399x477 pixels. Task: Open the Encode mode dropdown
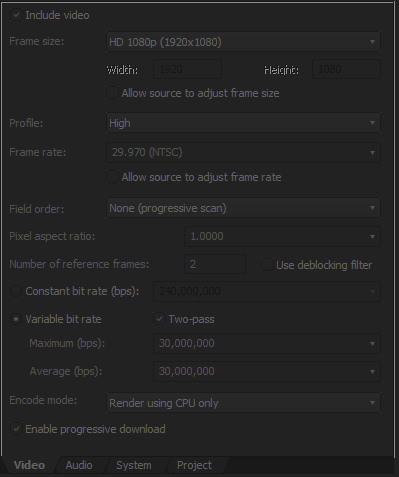pos(243,403)
